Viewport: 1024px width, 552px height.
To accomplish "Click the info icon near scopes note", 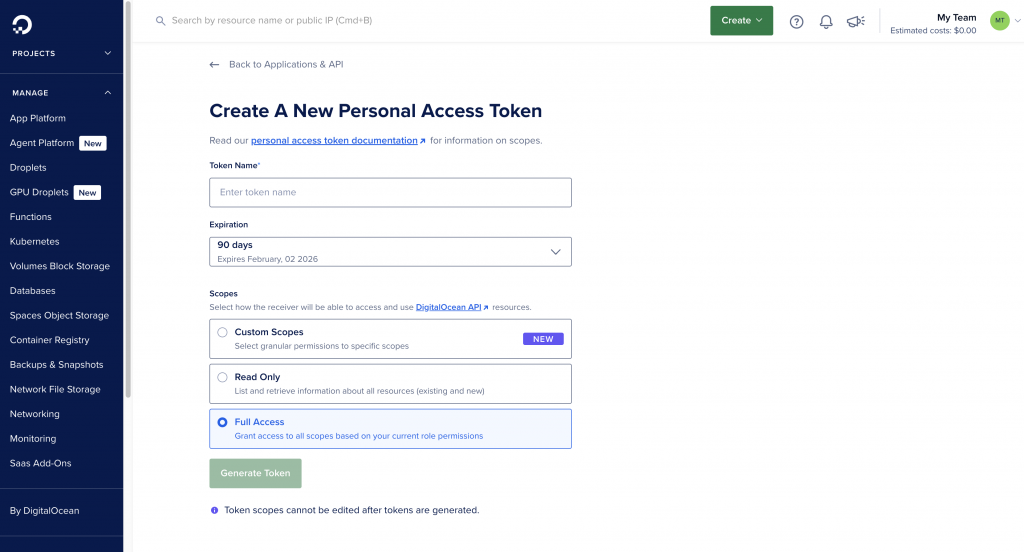I will pos(214,510).
